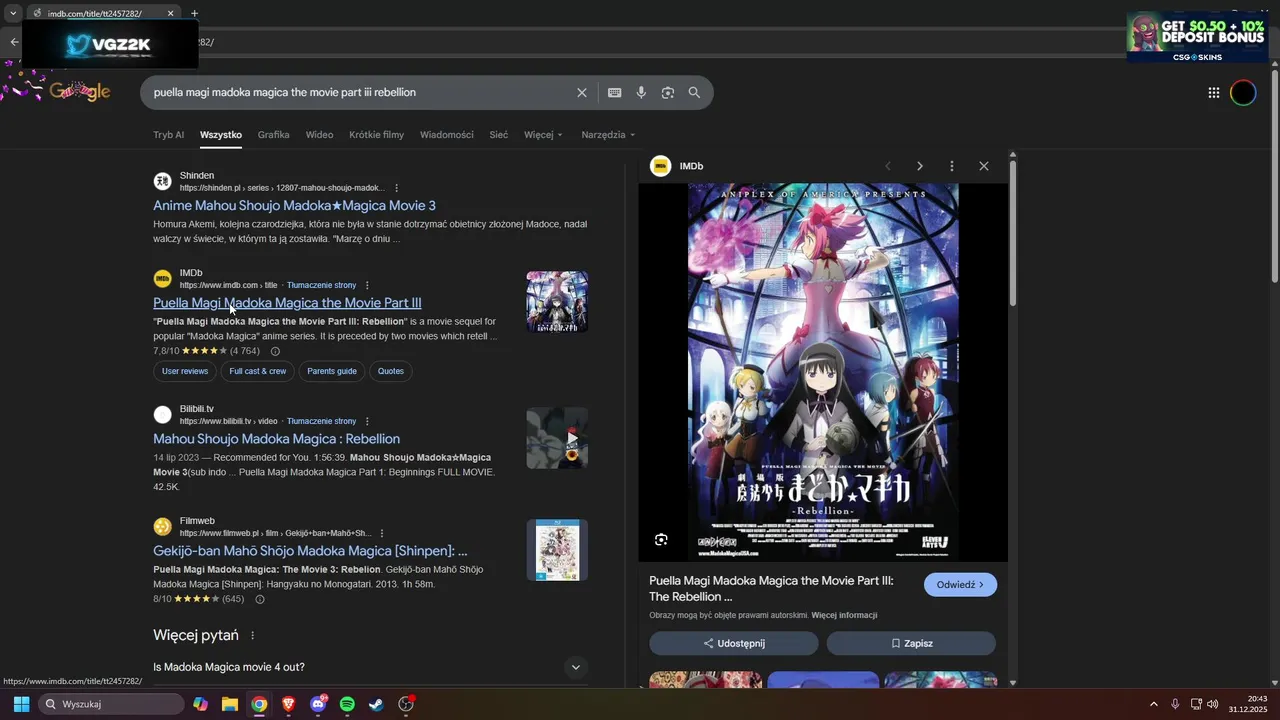Open the volume control in the system tray
Image resolution: width=1280 pixels, height=720 pixels.
coord(1213,704)
